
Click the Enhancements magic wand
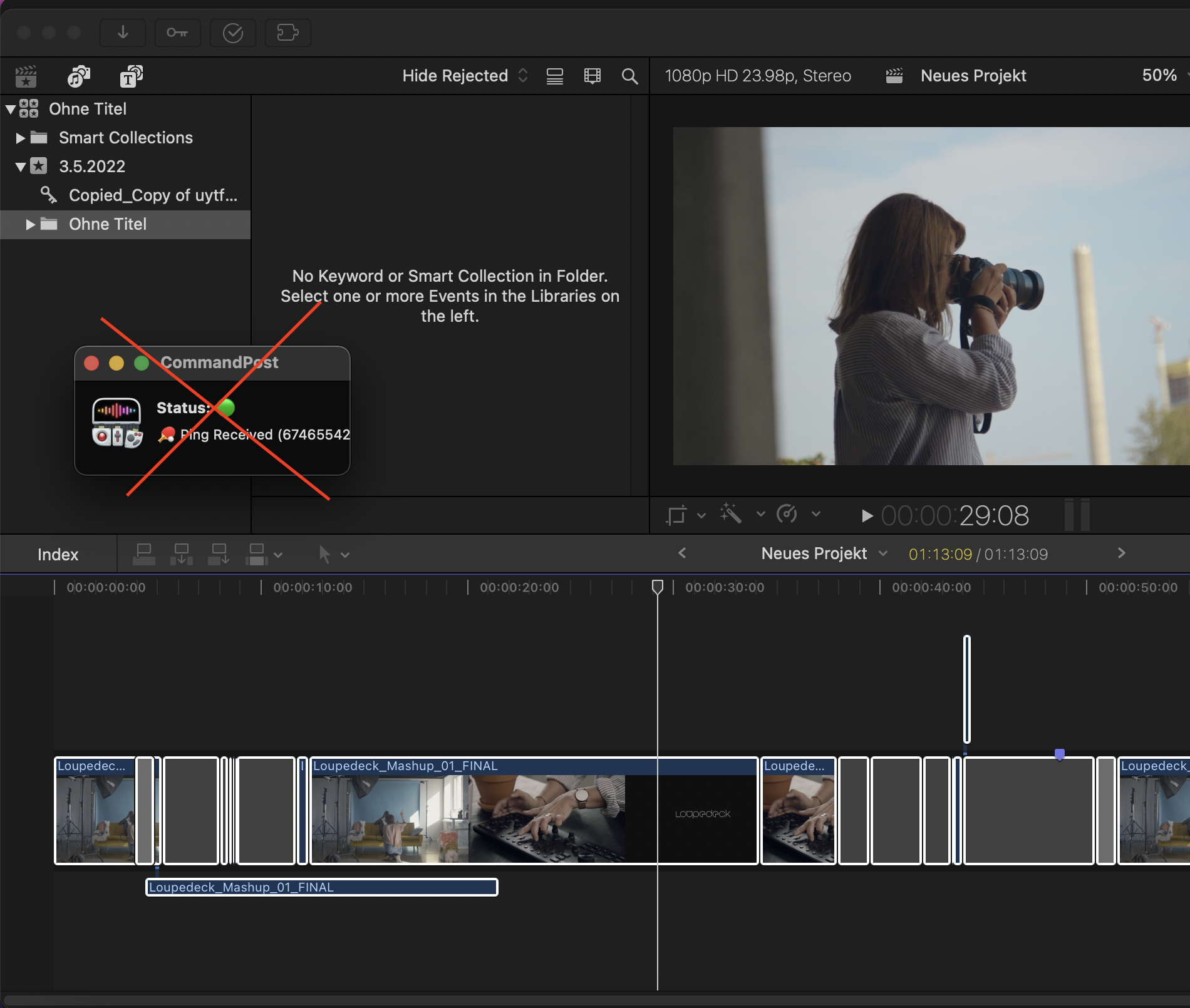click(730, 514)
